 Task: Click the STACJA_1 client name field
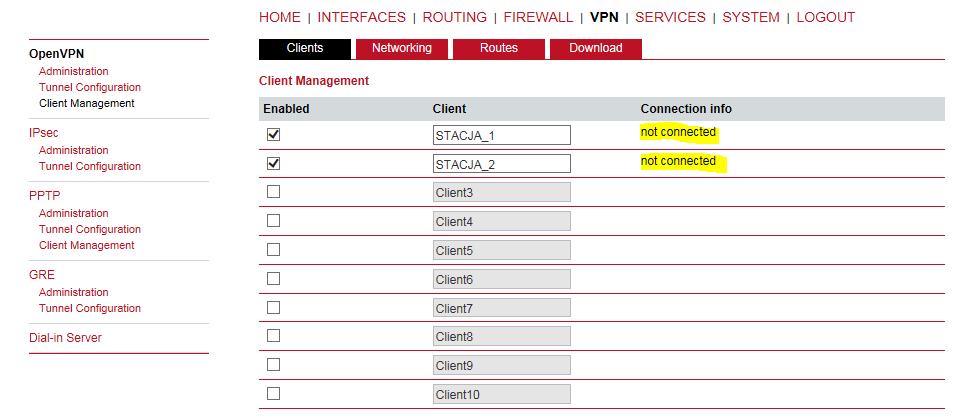click(x=501, y=135)
